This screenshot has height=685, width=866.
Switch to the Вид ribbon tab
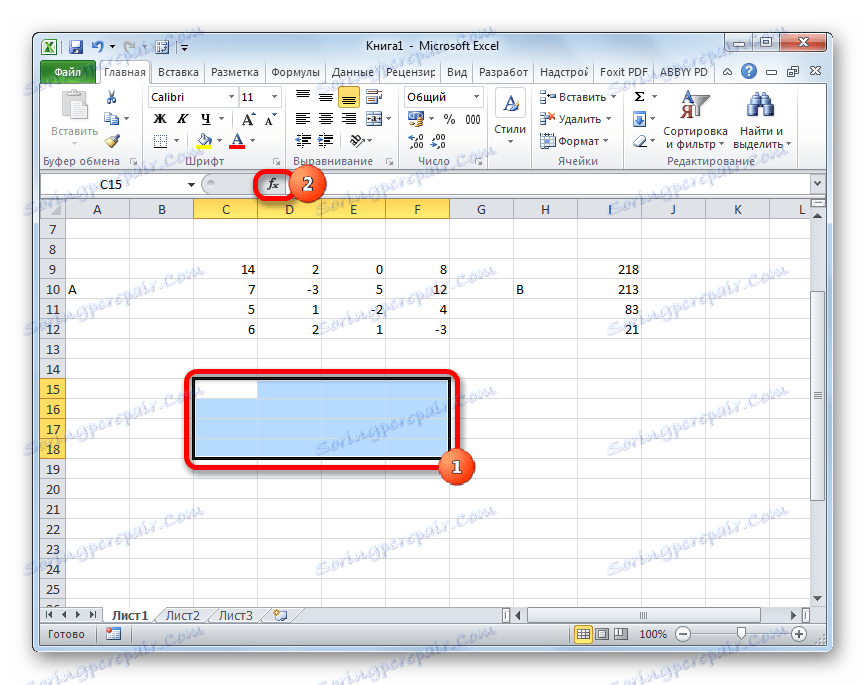[x=457, y=72]
